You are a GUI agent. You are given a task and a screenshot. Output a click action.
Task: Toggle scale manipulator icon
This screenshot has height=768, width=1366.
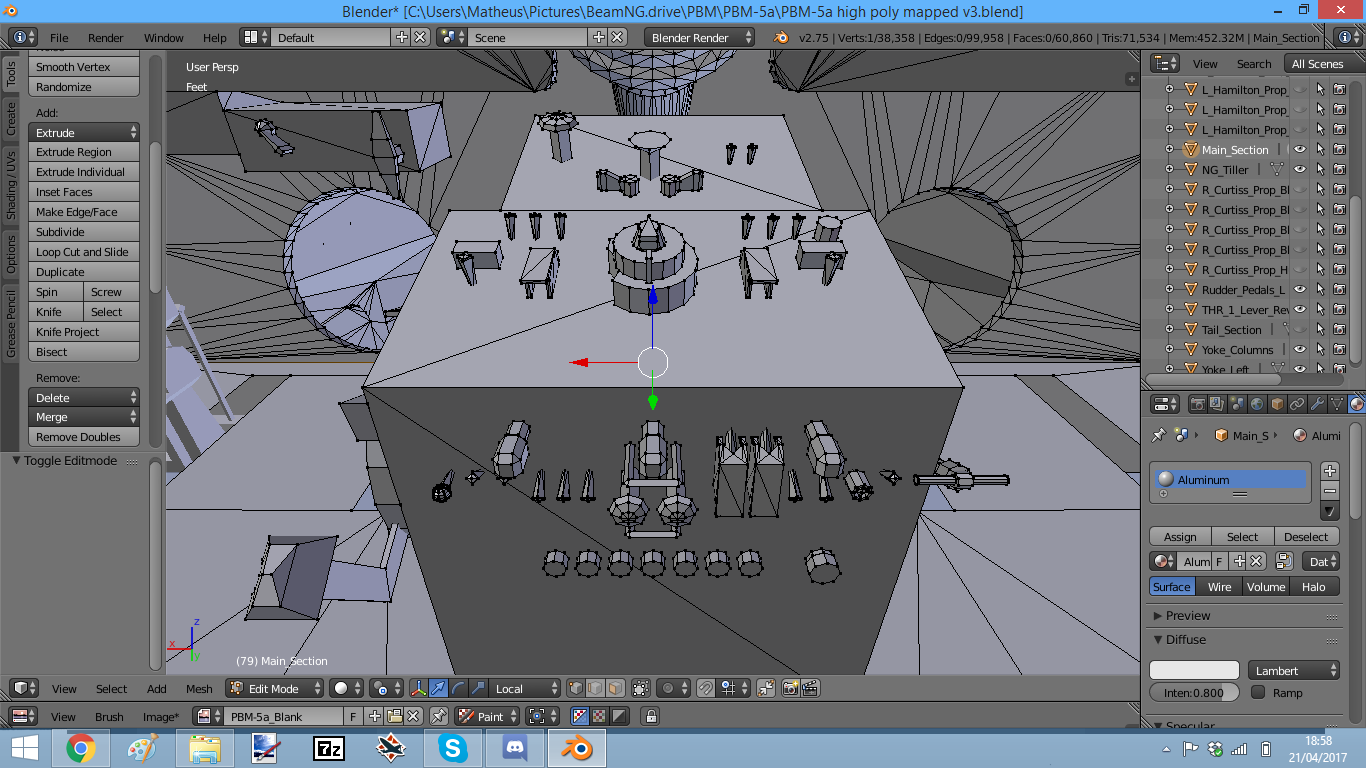pos(479,688)
